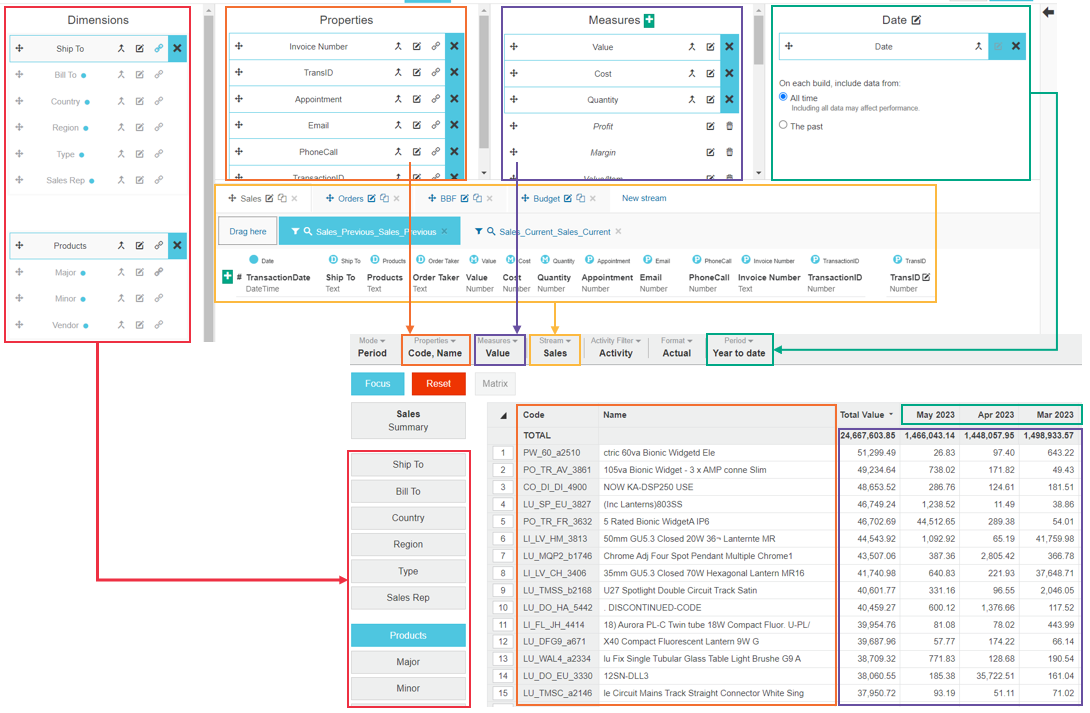The height and width of the screenshot is (713, 1090).
Task: Edit the Cost measure
Action: [x=710, y=73]
